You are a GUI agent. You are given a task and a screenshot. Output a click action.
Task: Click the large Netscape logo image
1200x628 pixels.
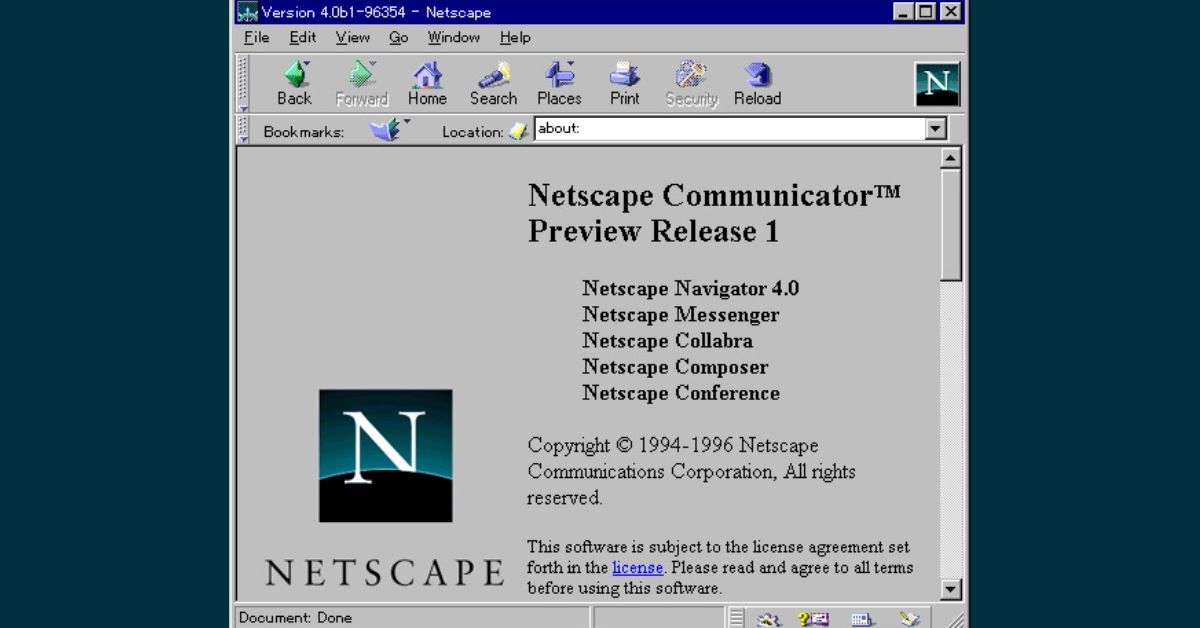[385, 456]
